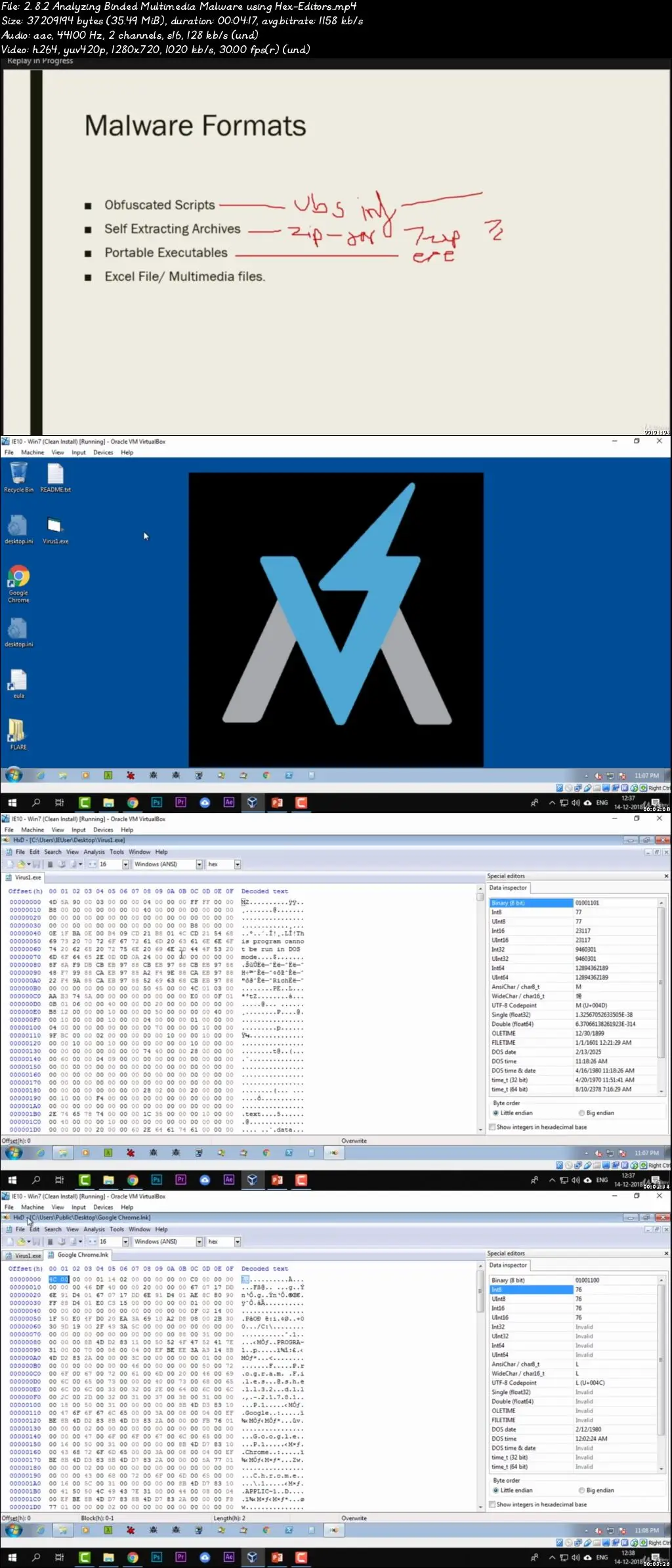Screen dimensions: 672x1568
Task: Select Big endian in Google Chrome.lnk frame
Action: 597,1490
